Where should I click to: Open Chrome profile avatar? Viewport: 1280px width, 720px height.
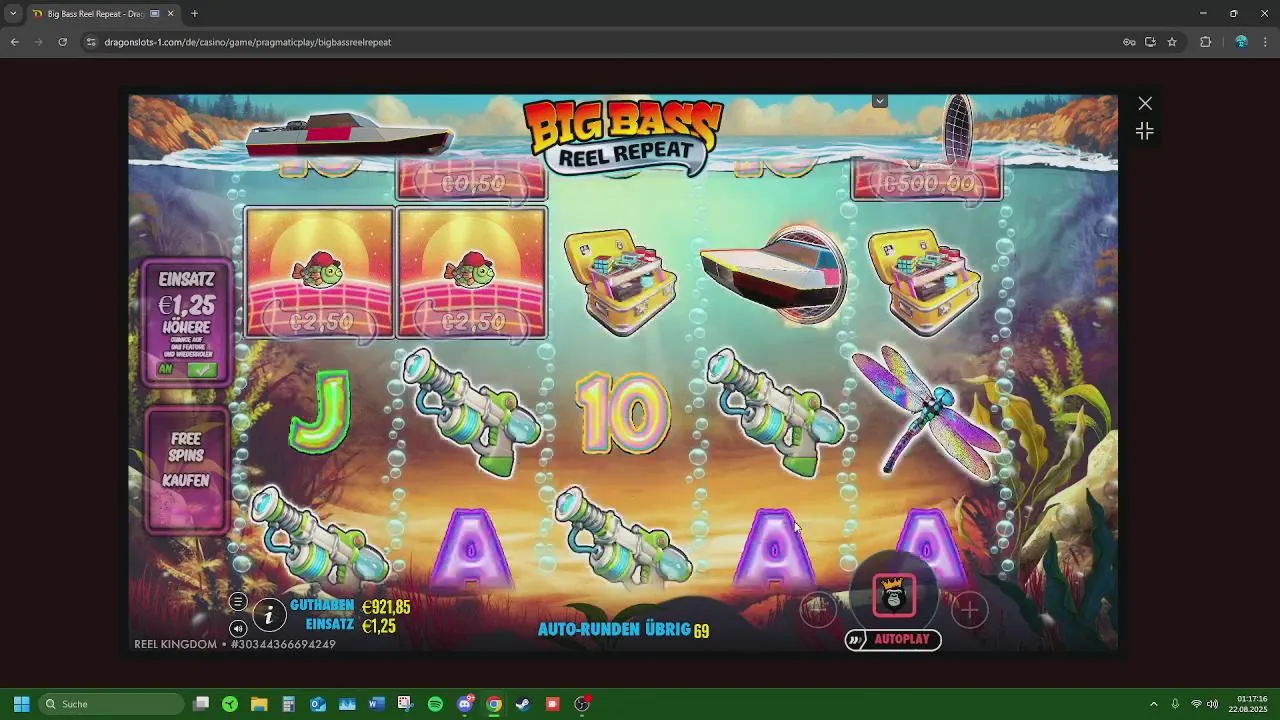coord(1241,42)
